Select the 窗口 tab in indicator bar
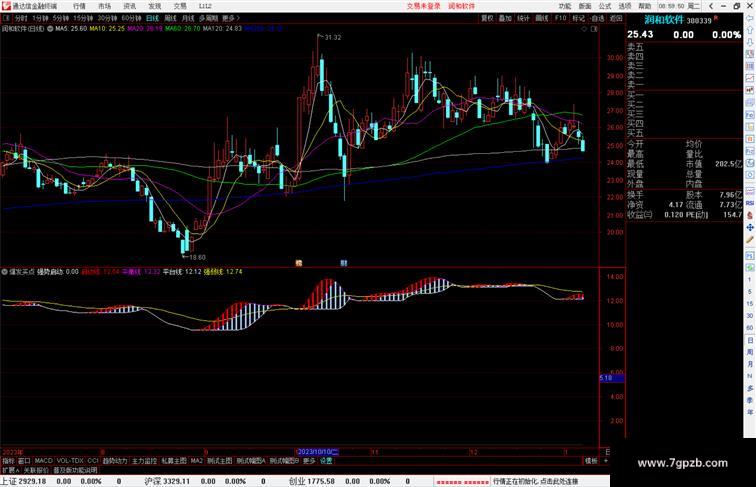 24,461
